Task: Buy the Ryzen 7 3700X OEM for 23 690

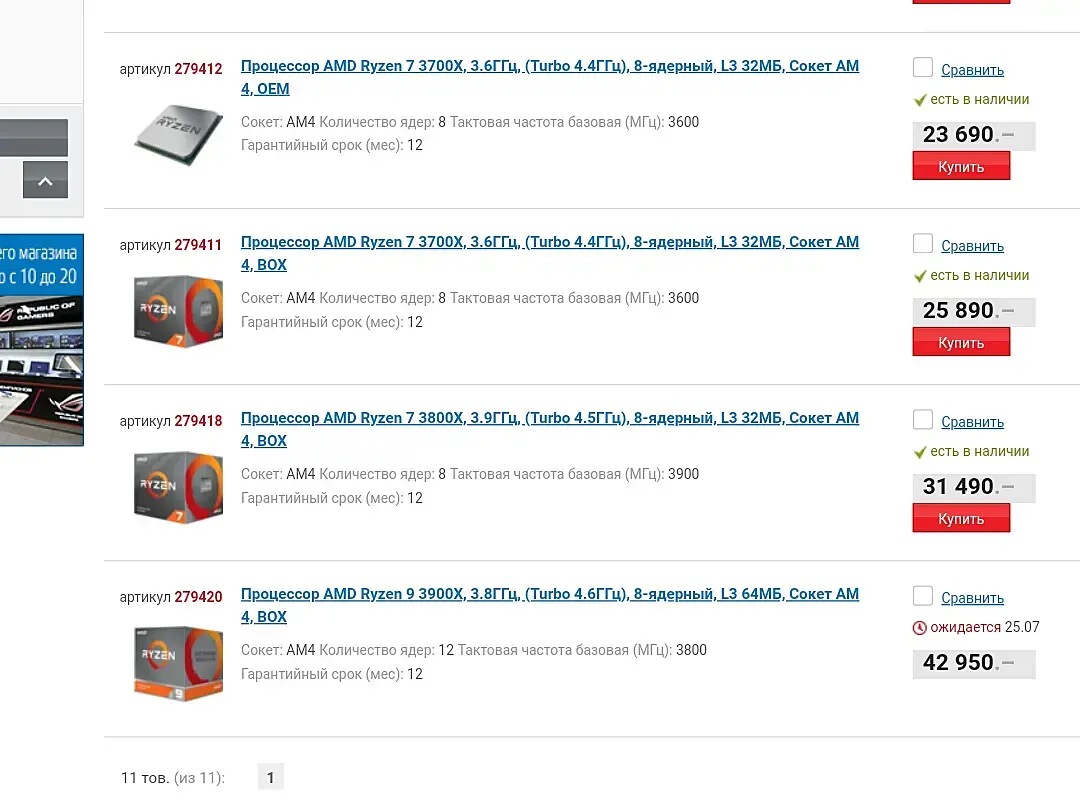Action: click(961, 166)
